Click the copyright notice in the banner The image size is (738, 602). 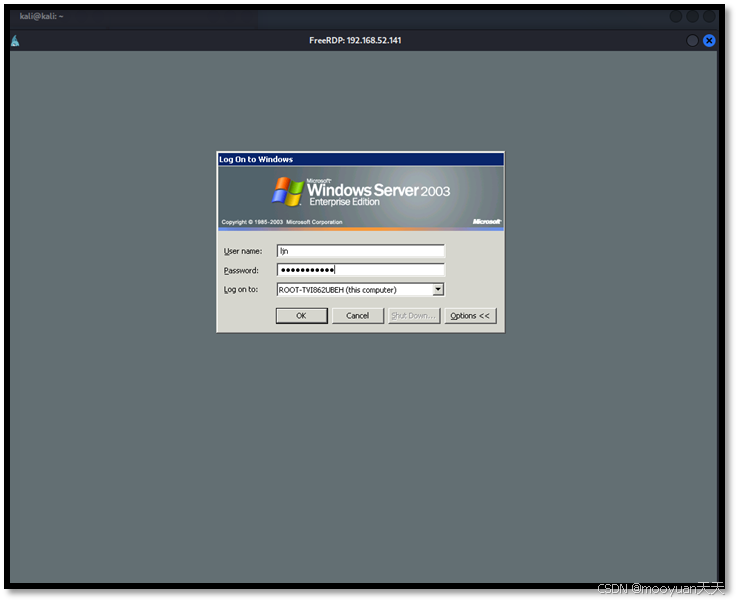282,222
